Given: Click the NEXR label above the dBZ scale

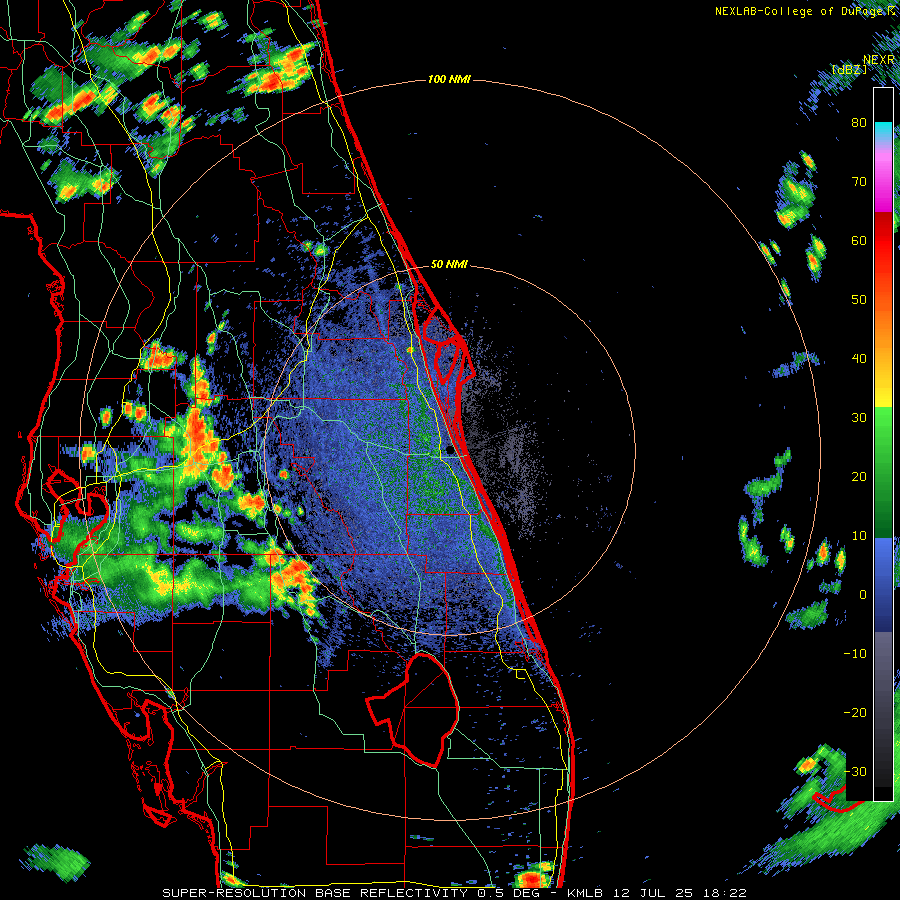Looking at the screenshot, I should [879, 60].
